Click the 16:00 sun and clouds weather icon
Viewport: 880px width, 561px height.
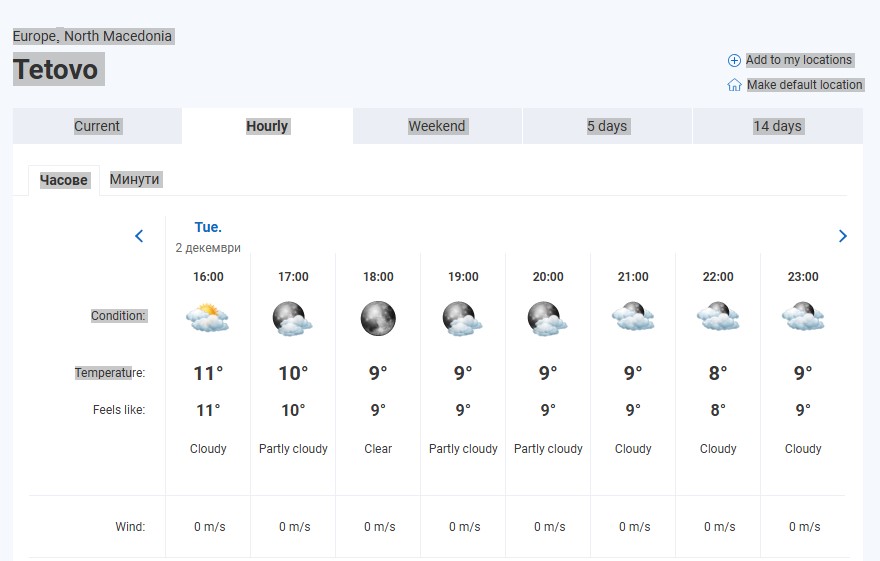pos(208,318)
